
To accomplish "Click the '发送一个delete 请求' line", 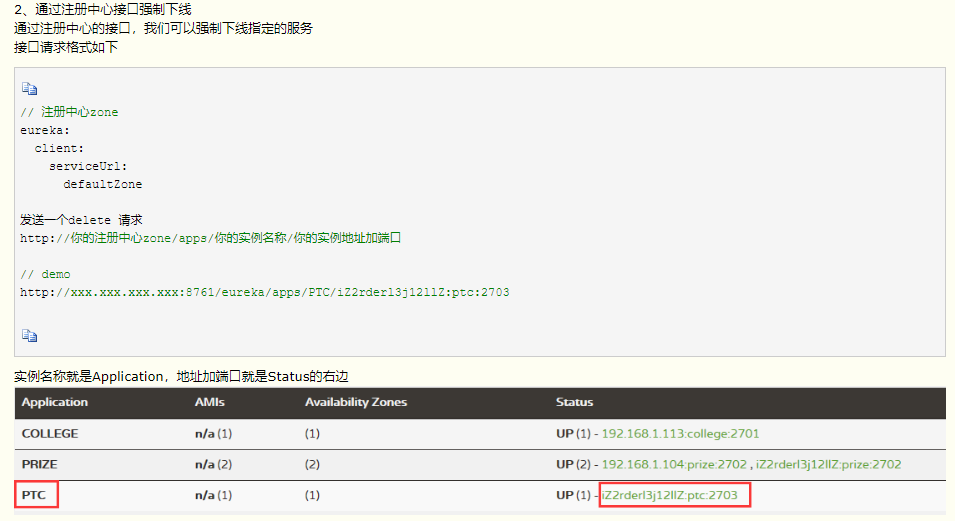I will click(x=81, y=220).
